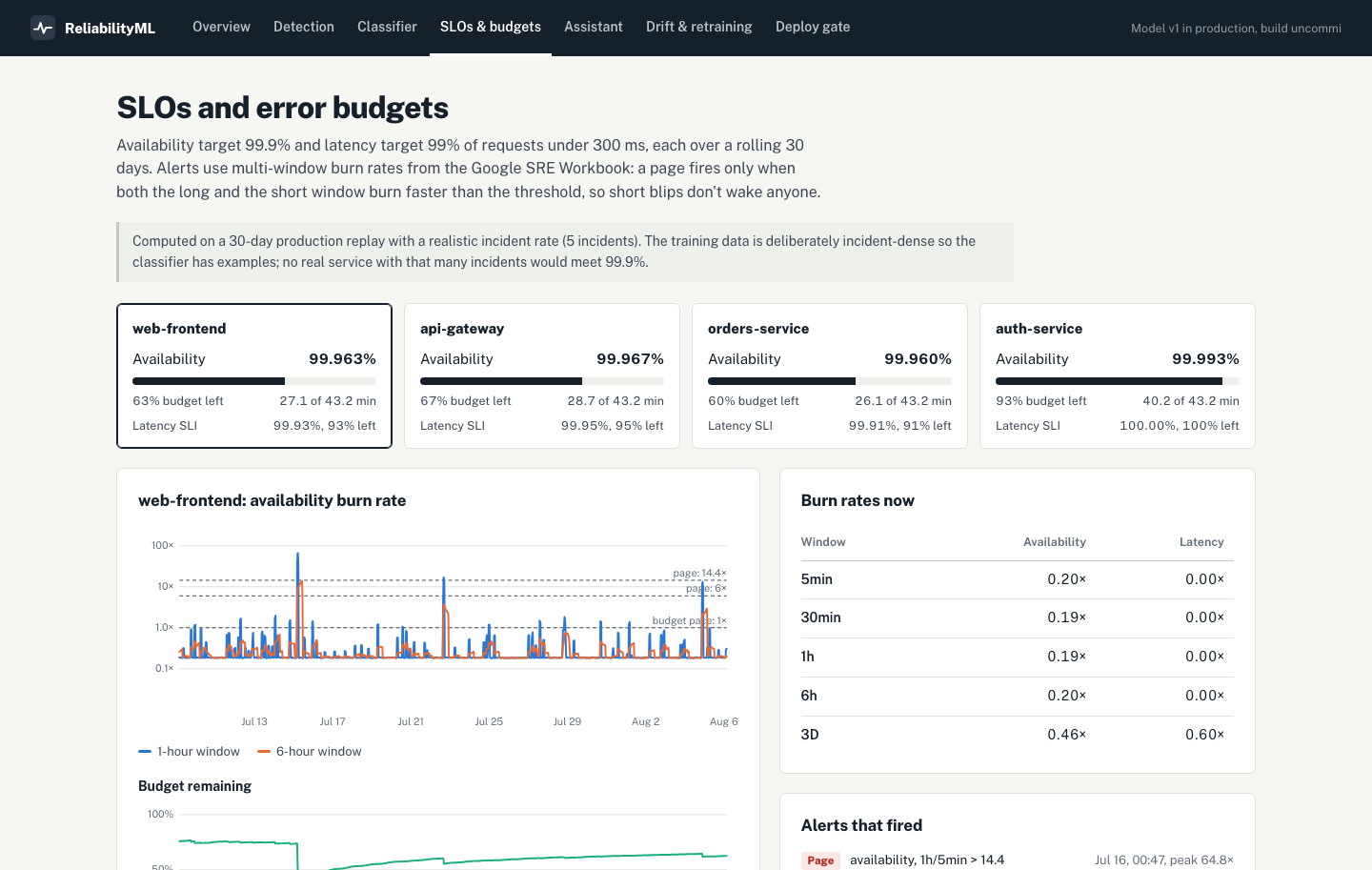Click the ReliabilityML brand name
The image size is (1372, 870).
coord(110,29)
